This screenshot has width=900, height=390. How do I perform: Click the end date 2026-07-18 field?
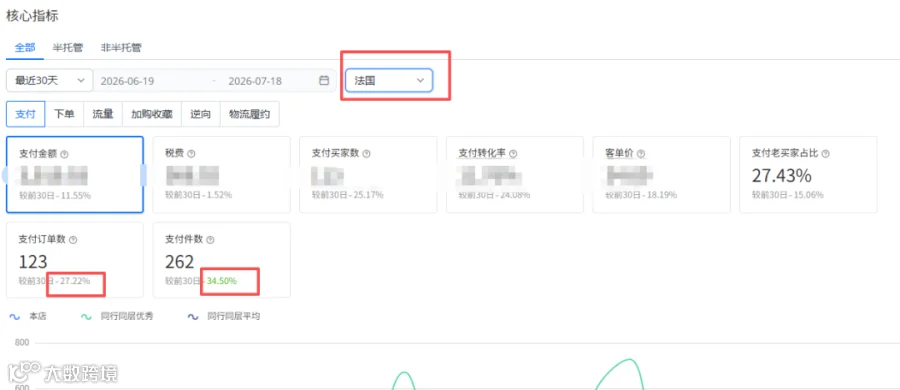[255, 81]
